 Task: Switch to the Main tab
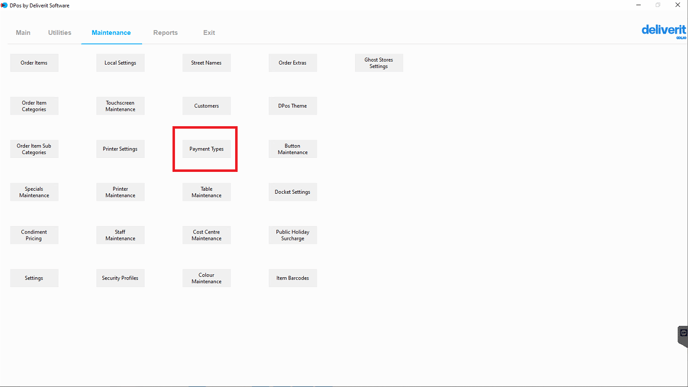pos(23,32)
